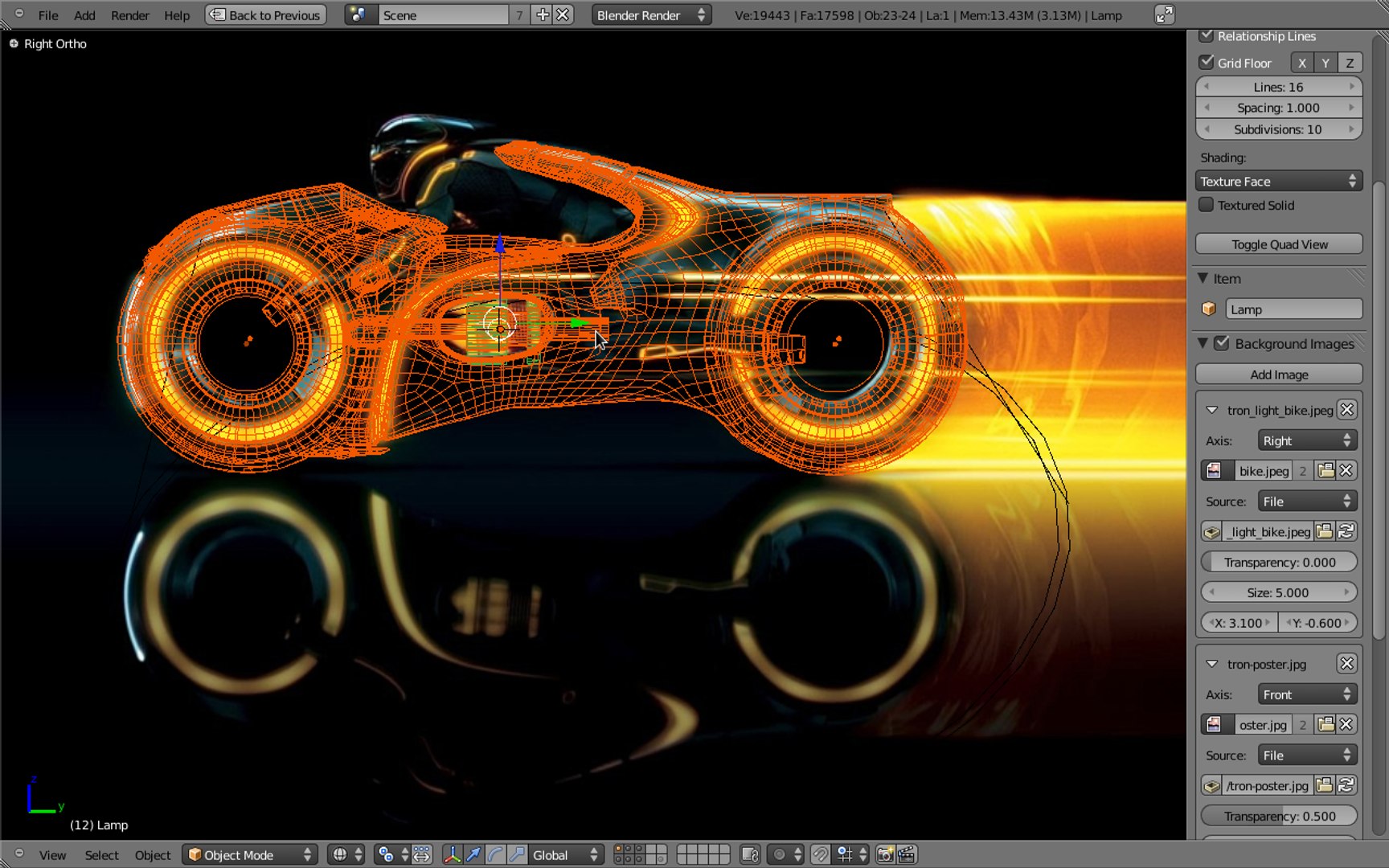1389x868 pixels.
Task: Click the Add Image button
Action: pyautogui.click(x=1279, y=374)
